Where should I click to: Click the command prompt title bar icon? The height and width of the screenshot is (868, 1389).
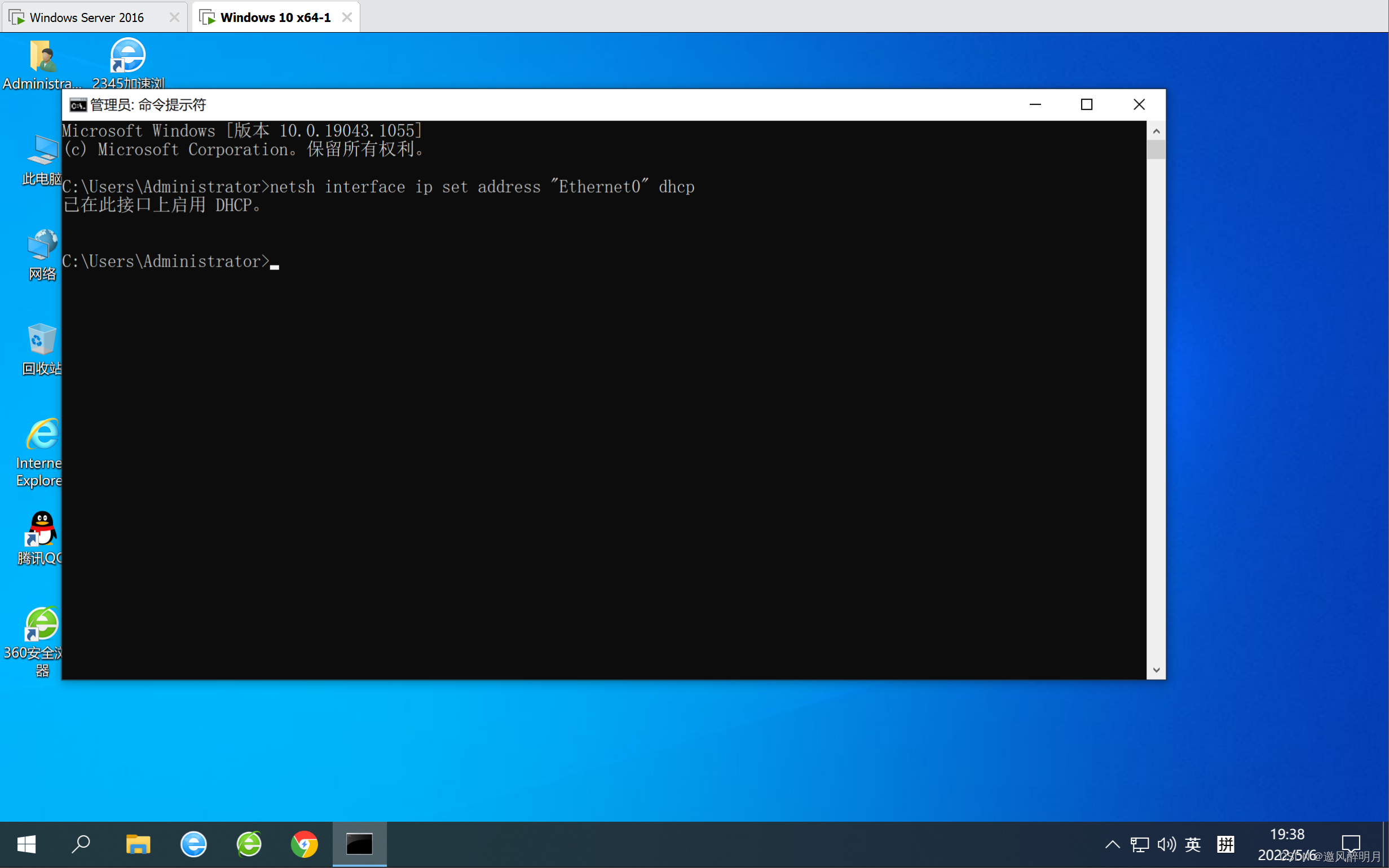[78, 105]
